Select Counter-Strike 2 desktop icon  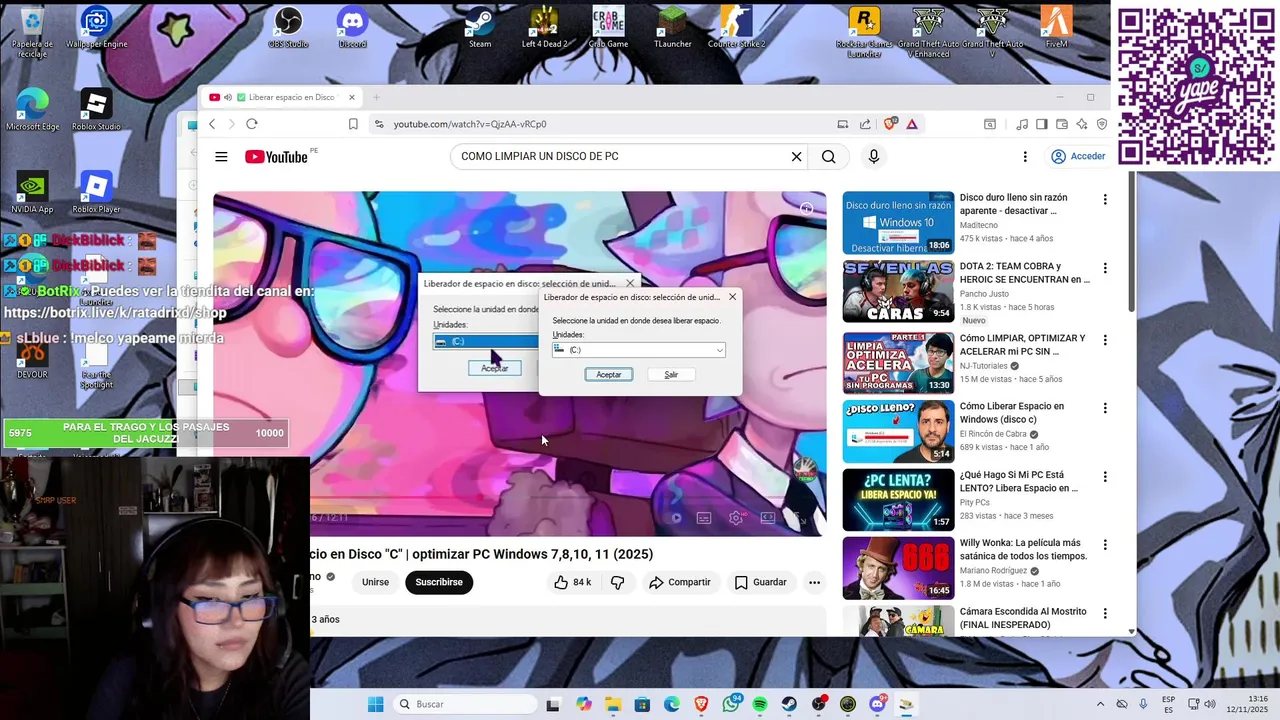click(x=736, y=27)
